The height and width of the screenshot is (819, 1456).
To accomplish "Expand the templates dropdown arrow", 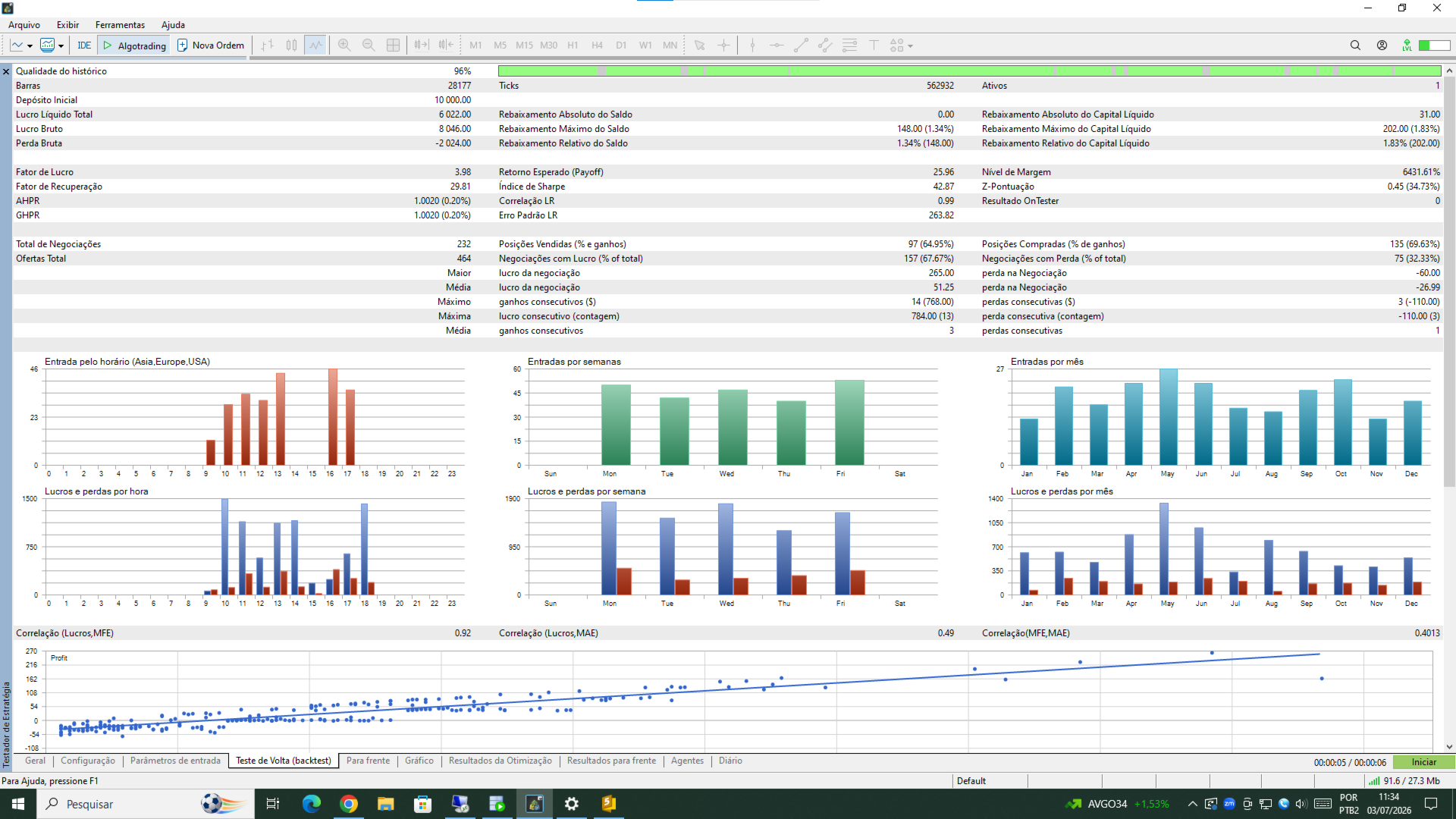I will pyautogui.click(x=61, y=46).
